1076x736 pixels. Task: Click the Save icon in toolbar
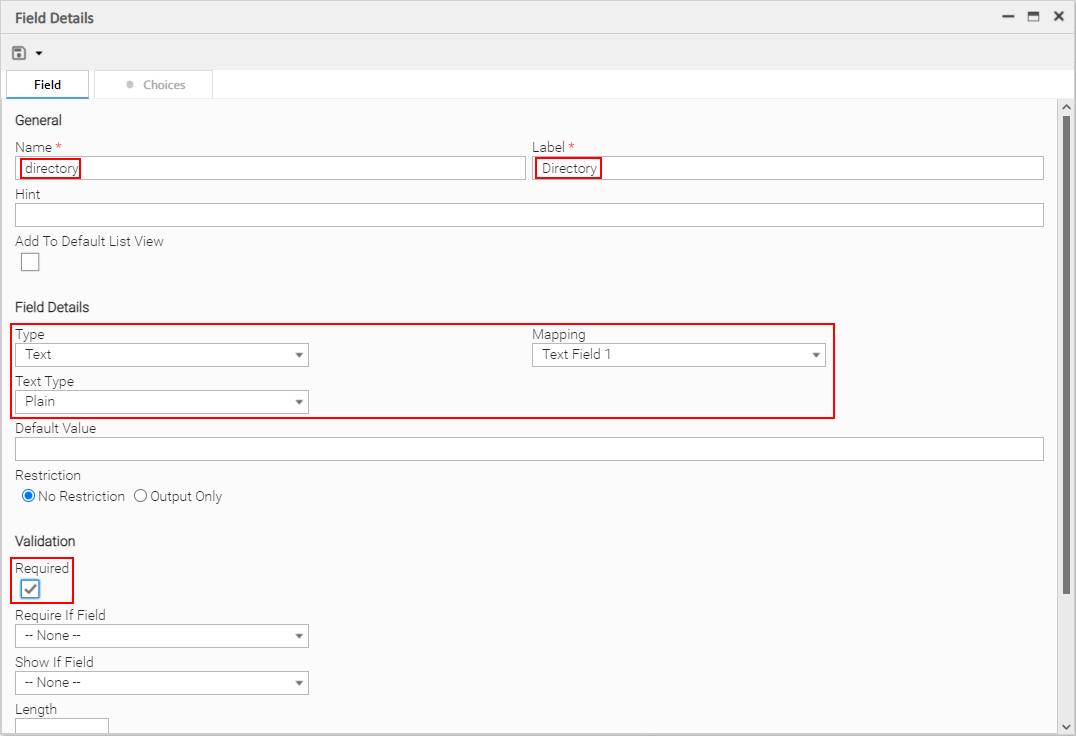(19, 52)
